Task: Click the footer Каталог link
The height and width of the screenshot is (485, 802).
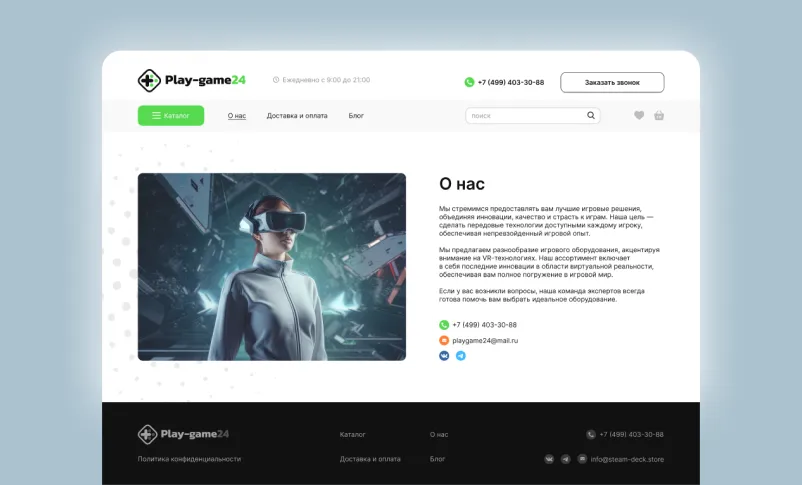Action: [x=353, y=435]
